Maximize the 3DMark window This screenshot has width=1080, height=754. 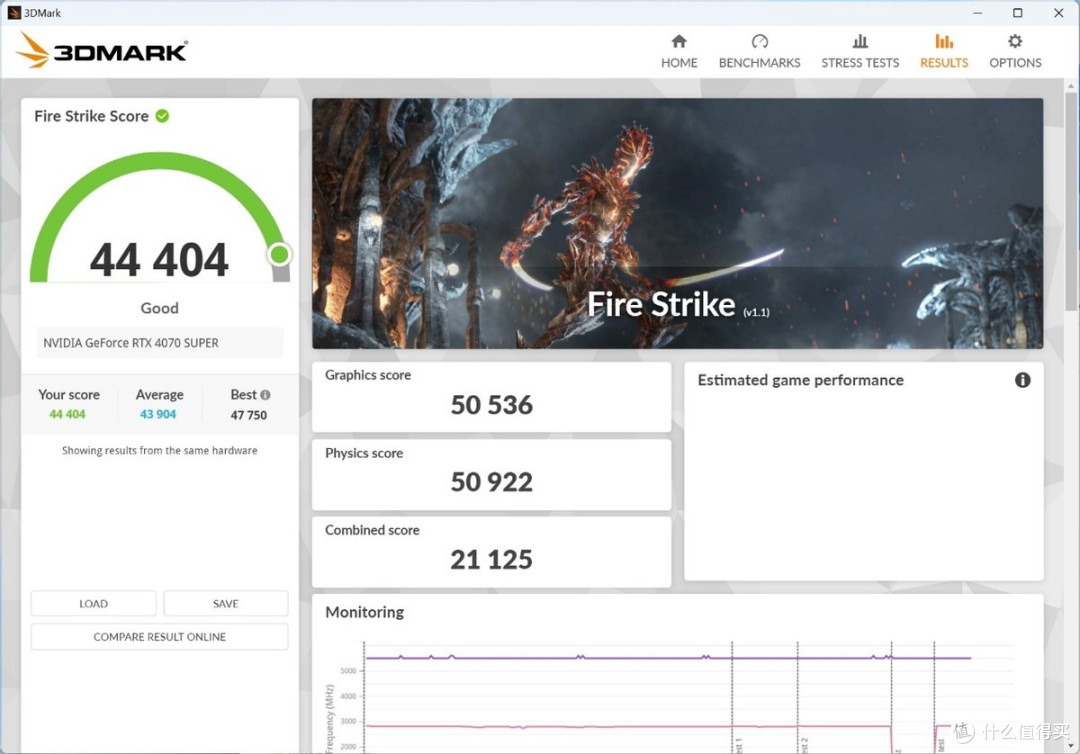point(1017,13)
